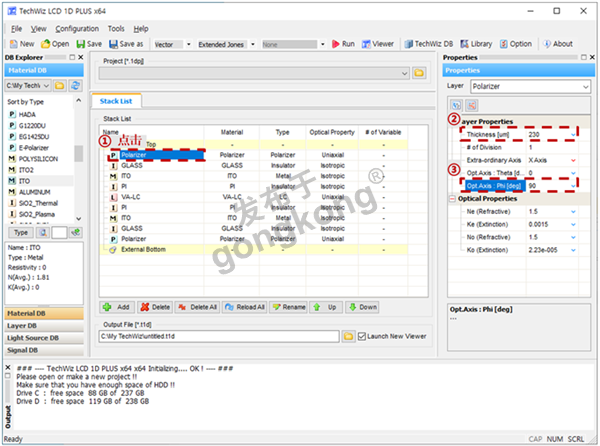Select the External Bottom row
This screenshot has height=446, width=600.
[253, 249]
